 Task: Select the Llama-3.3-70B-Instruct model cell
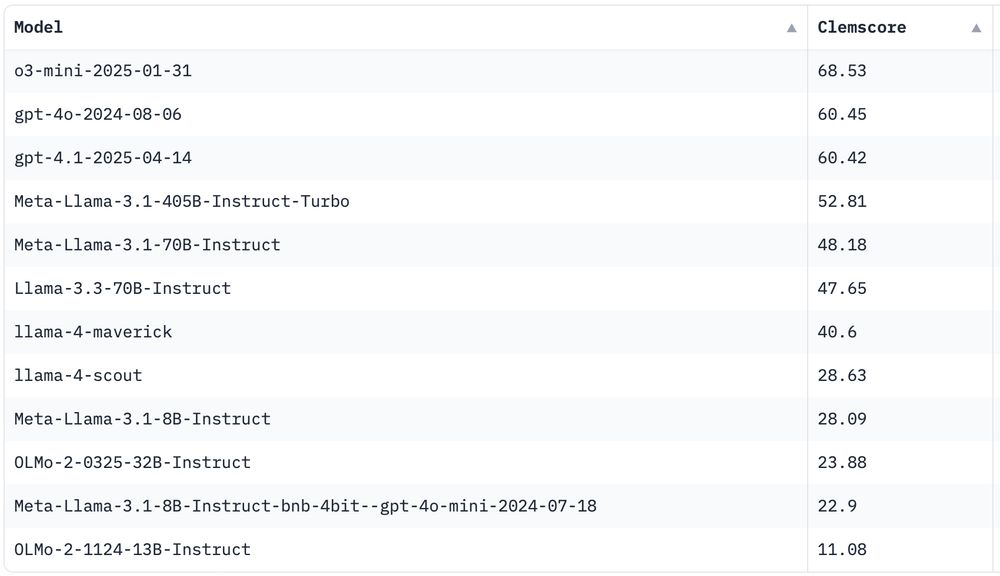(x=406, y=288)
